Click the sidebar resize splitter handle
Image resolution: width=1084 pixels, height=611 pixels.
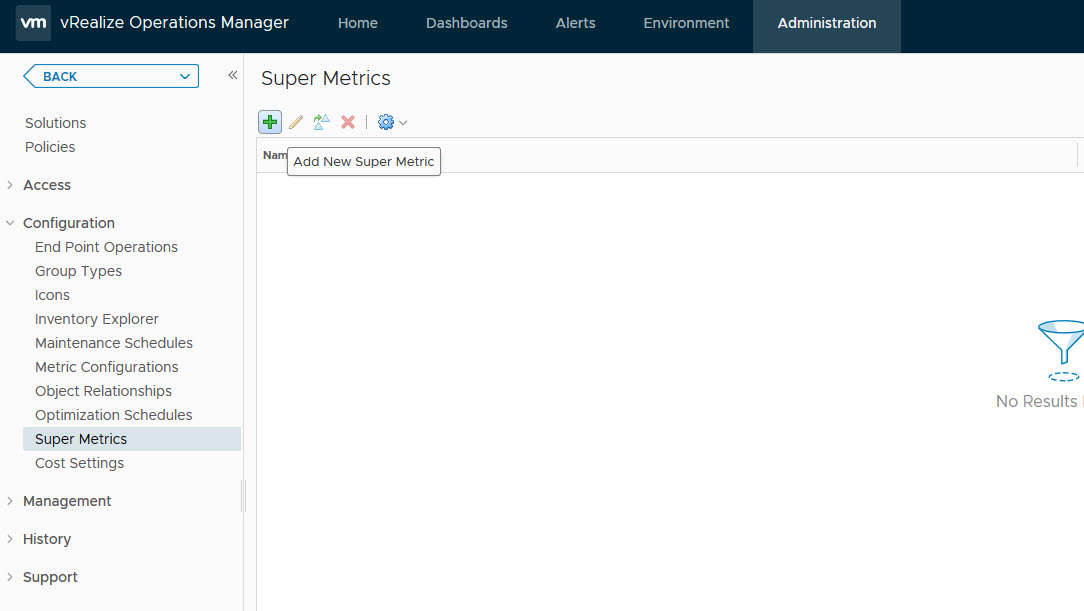coord(243,496)
